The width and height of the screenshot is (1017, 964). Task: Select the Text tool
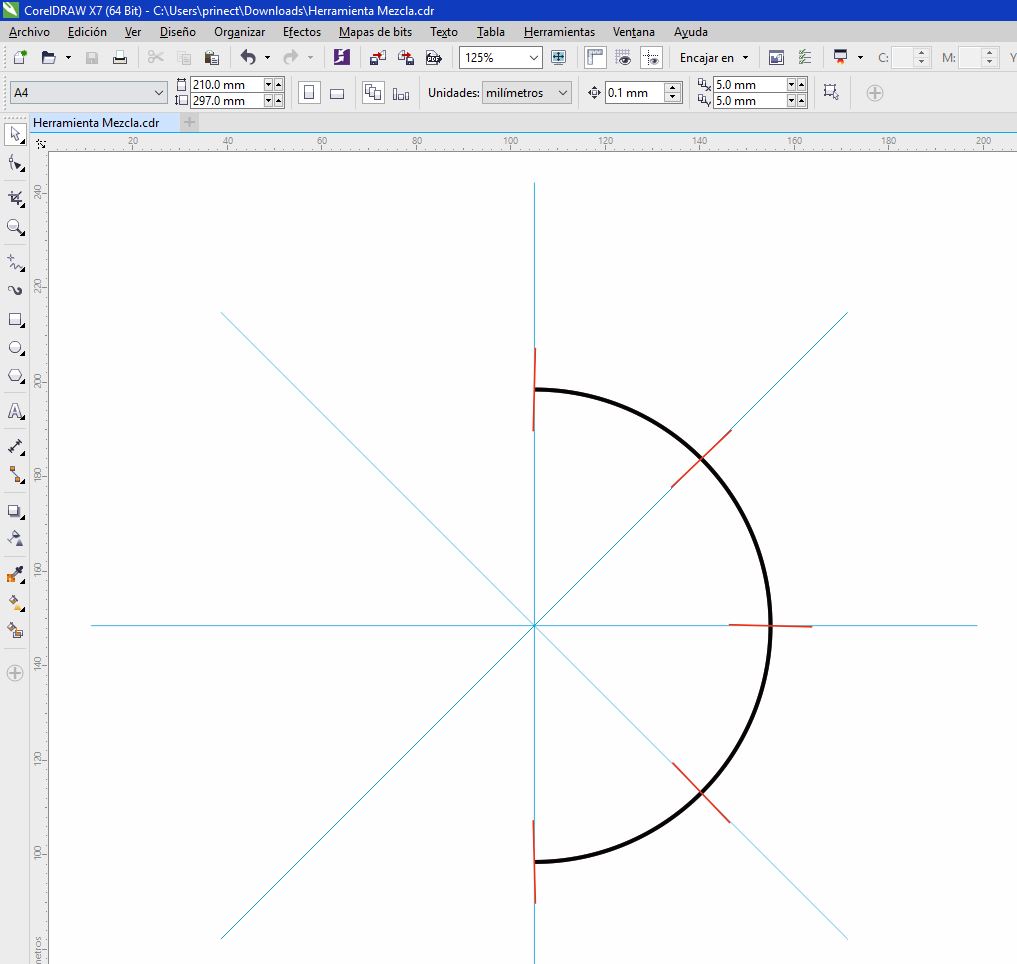pyautogui.click(x=16, y=411)
